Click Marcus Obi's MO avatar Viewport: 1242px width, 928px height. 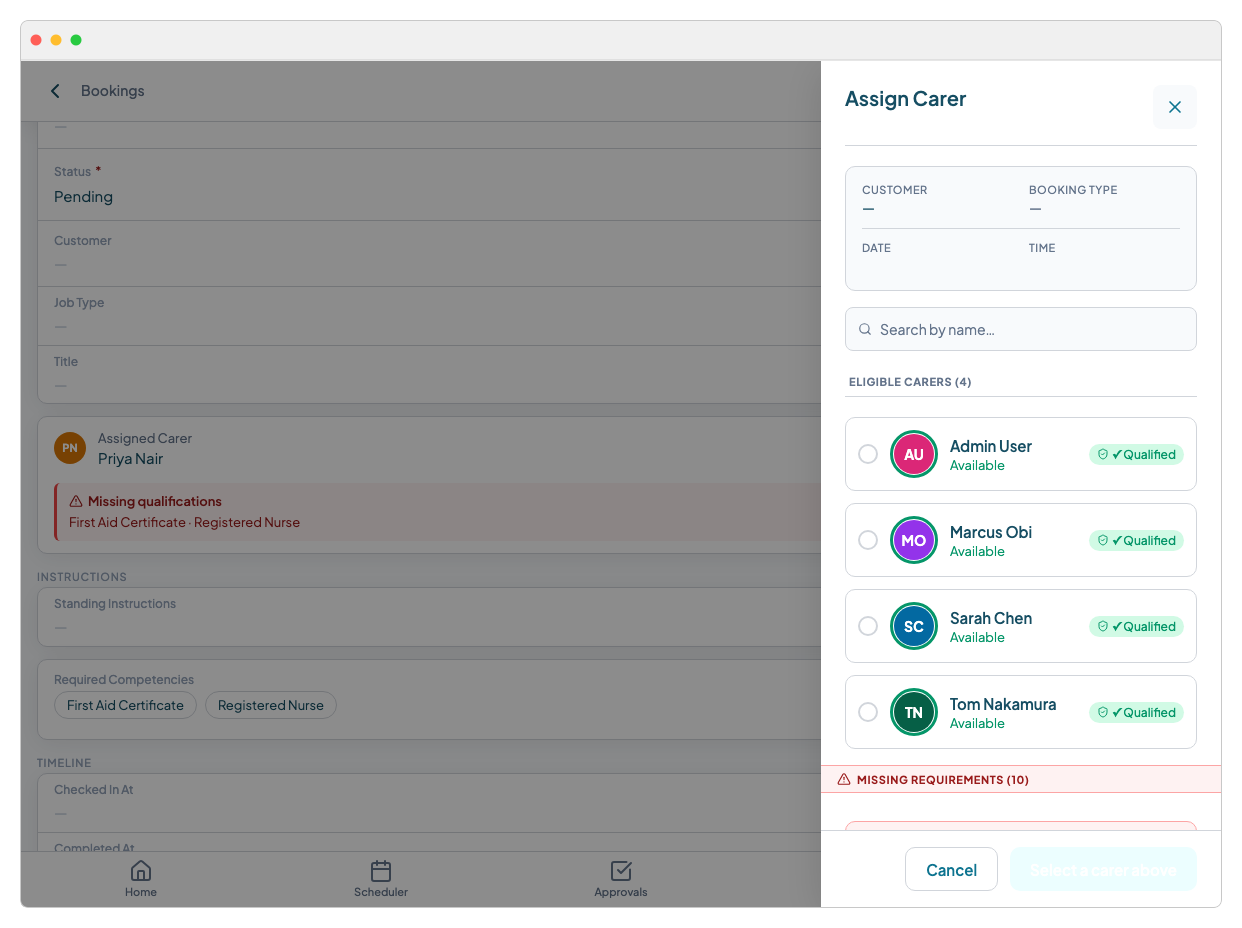pyautogui.click(x=913, y=540)
